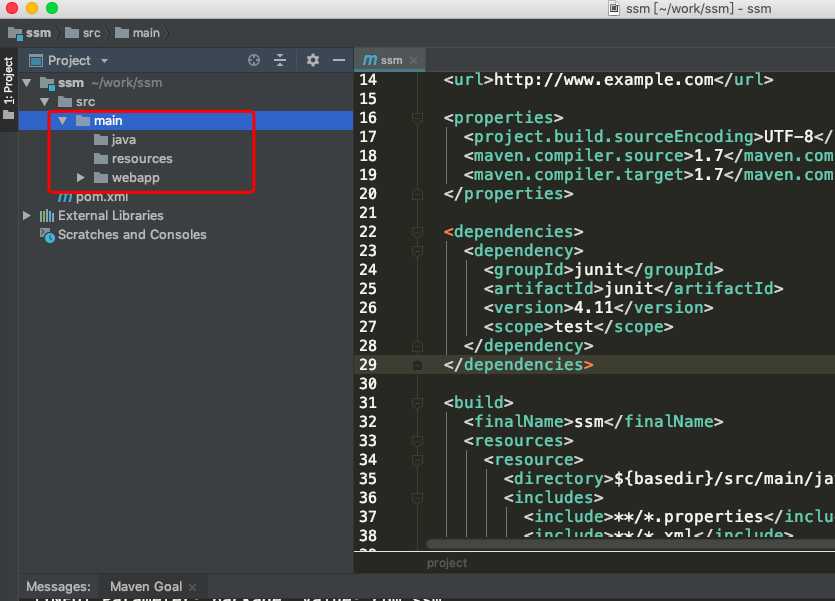Click folder icon below Project side tab
The width and height of the screenshot is (835, 601).
click(9, 116)
